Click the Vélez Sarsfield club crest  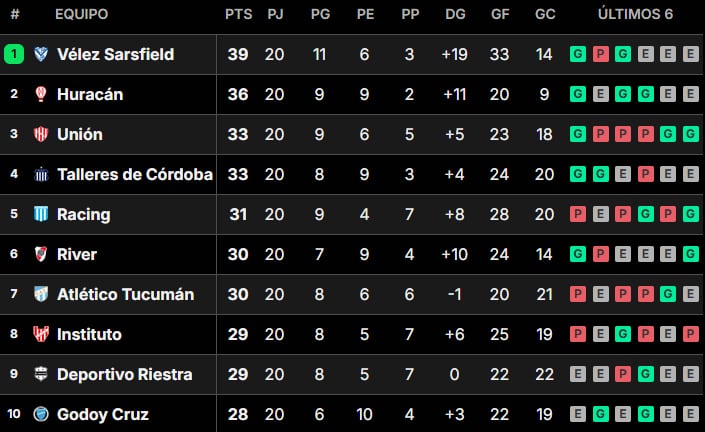click(x=41, y=54)
